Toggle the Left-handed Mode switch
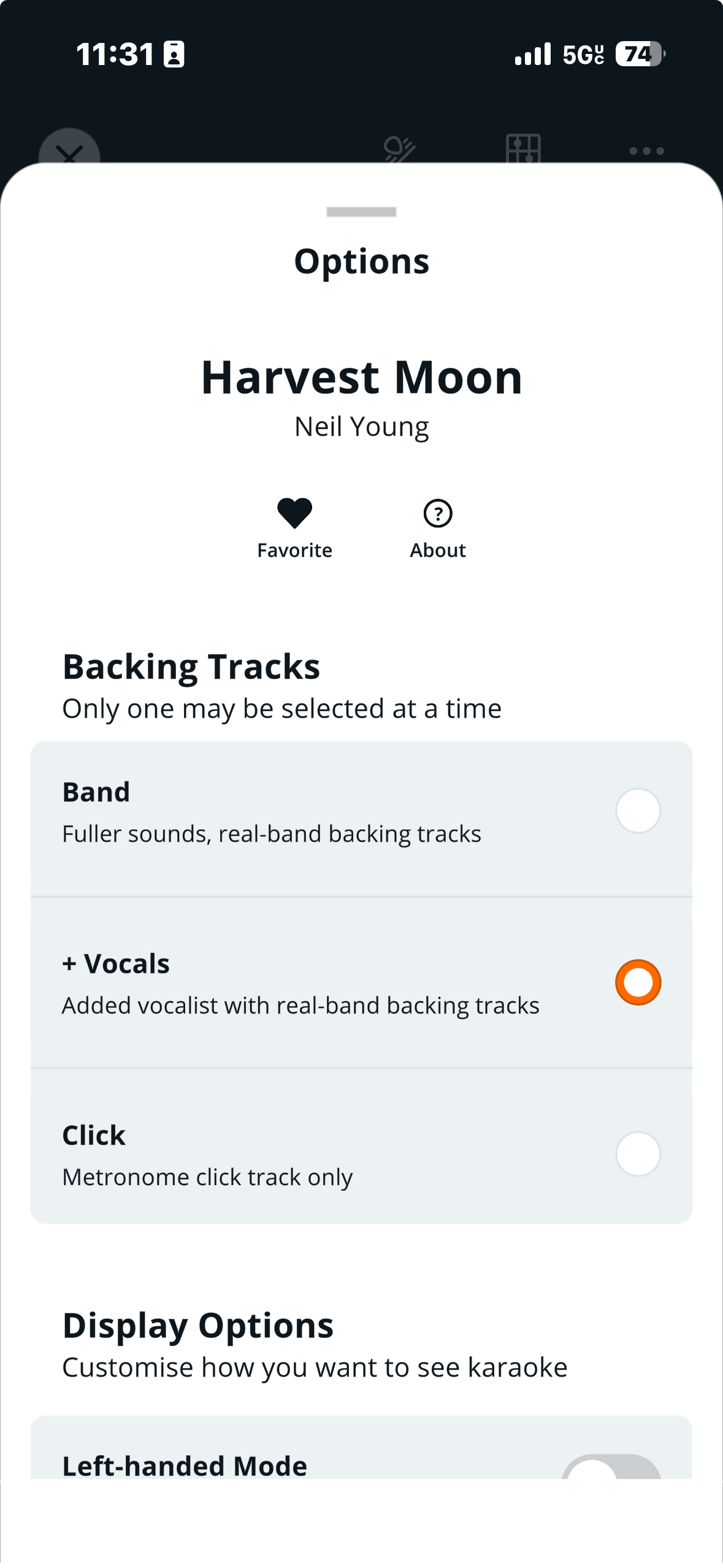 (611, 1467)
